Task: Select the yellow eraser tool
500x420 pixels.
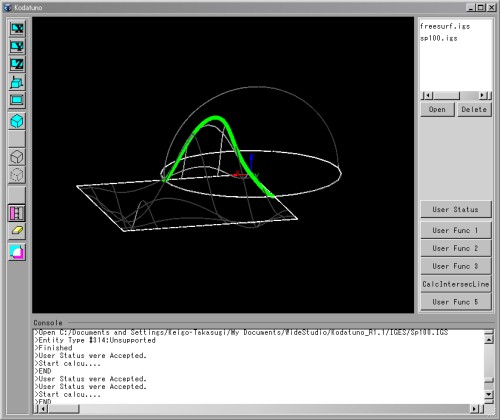Action: [x=17, y=231]
